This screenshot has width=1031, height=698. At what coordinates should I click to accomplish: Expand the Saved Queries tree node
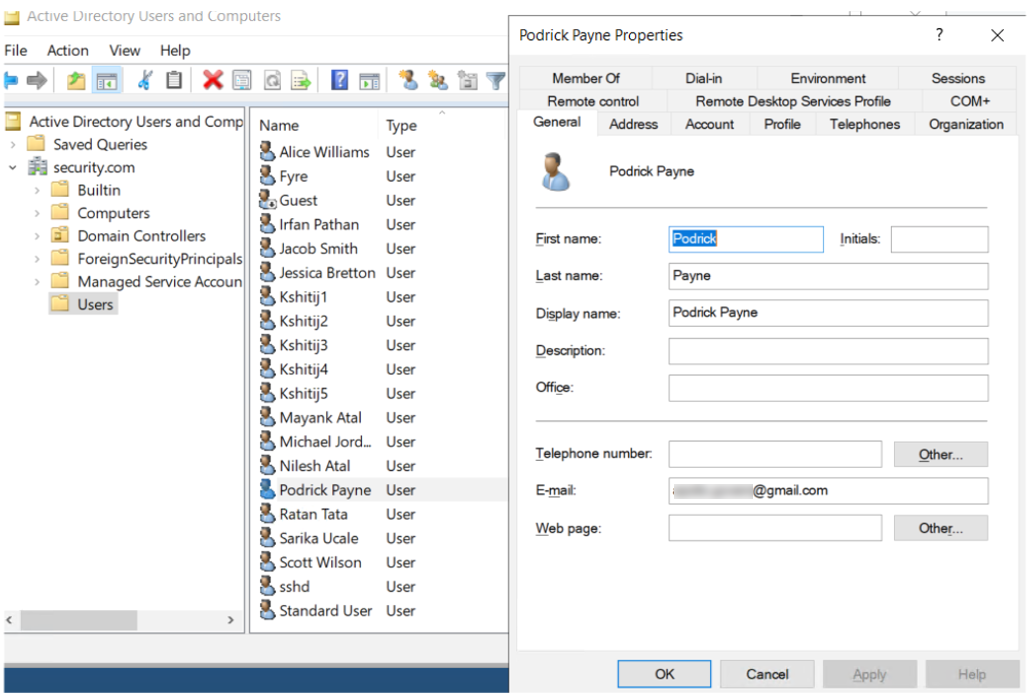(12, 144)
